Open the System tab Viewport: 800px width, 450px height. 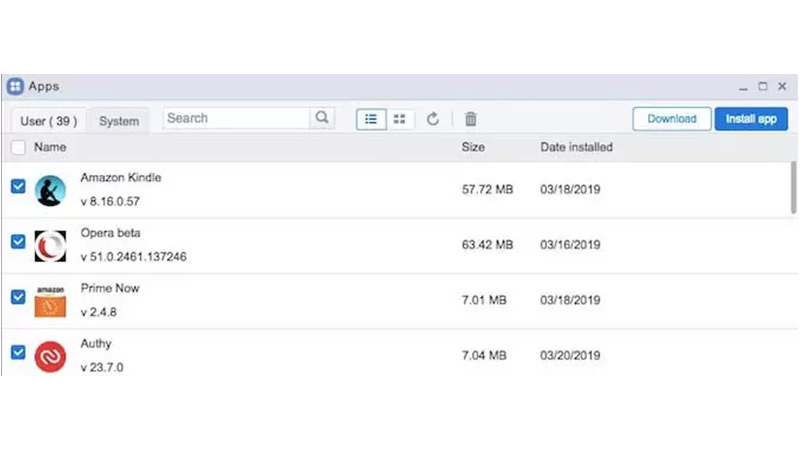[x=119, y=121]
